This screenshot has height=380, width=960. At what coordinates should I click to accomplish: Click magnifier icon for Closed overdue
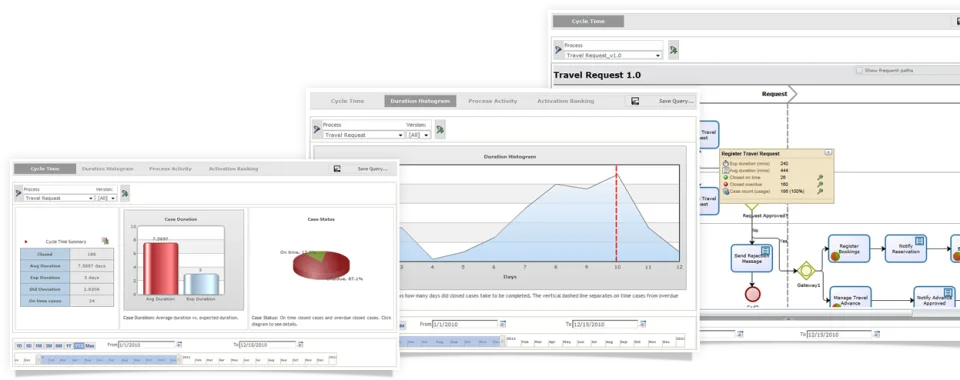[x=820, y=184]
